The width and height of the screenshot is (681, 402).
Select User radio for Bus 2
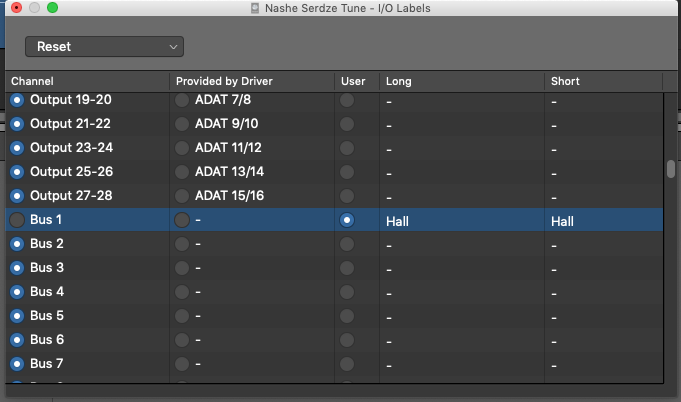pyautogui.click(x=347, y=244)
